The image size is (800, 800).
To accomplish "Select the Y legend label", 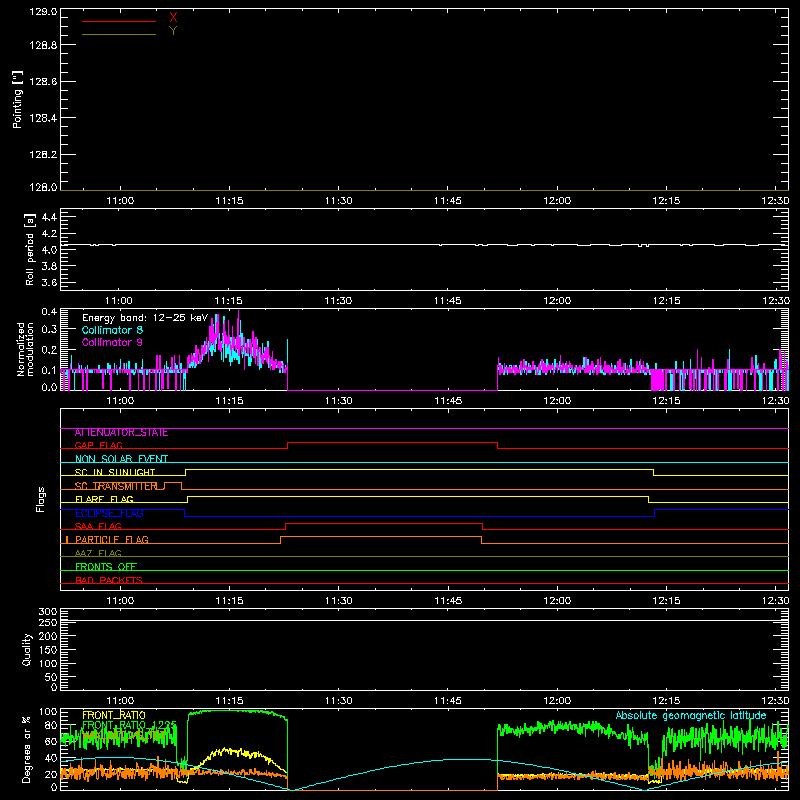I will 173,31.
